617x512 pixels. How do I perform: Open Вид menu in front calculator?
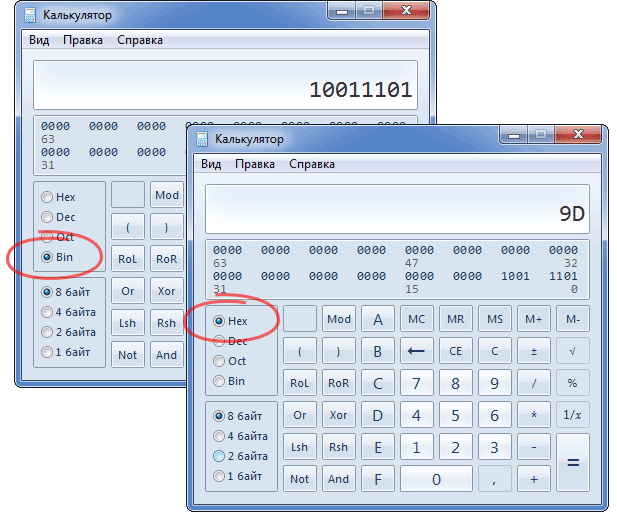pos(211,164)
